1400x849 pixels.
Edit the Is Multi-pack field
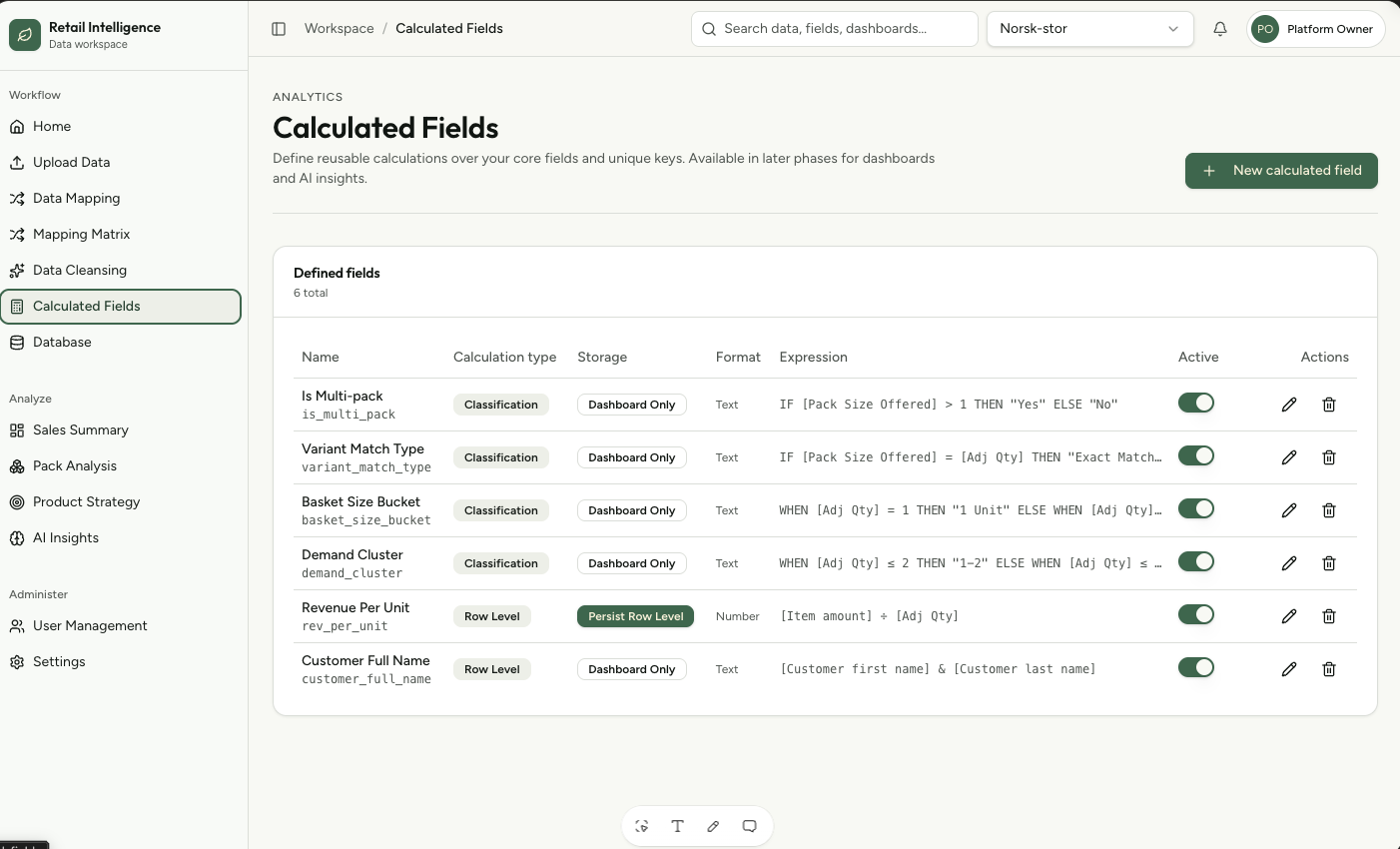[x=1289, y=405]
